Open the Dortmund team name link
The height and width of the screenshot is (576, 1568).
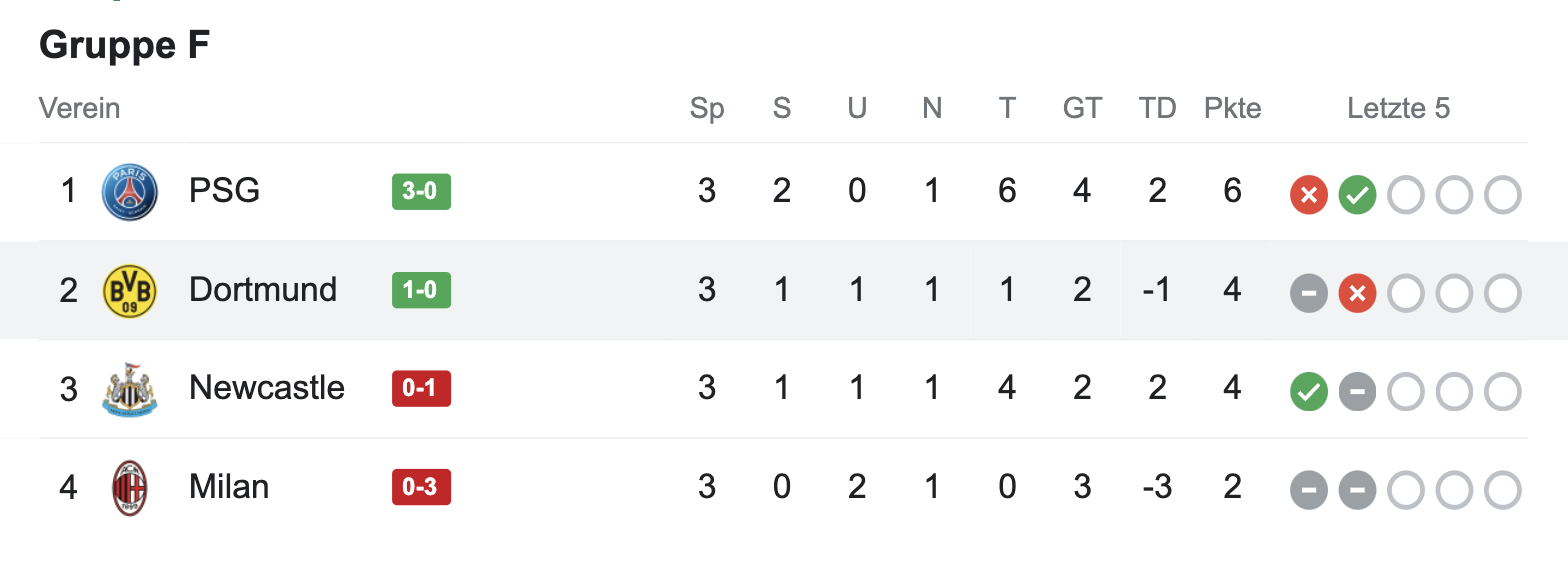pyautogui.click(x=262, y=289)
